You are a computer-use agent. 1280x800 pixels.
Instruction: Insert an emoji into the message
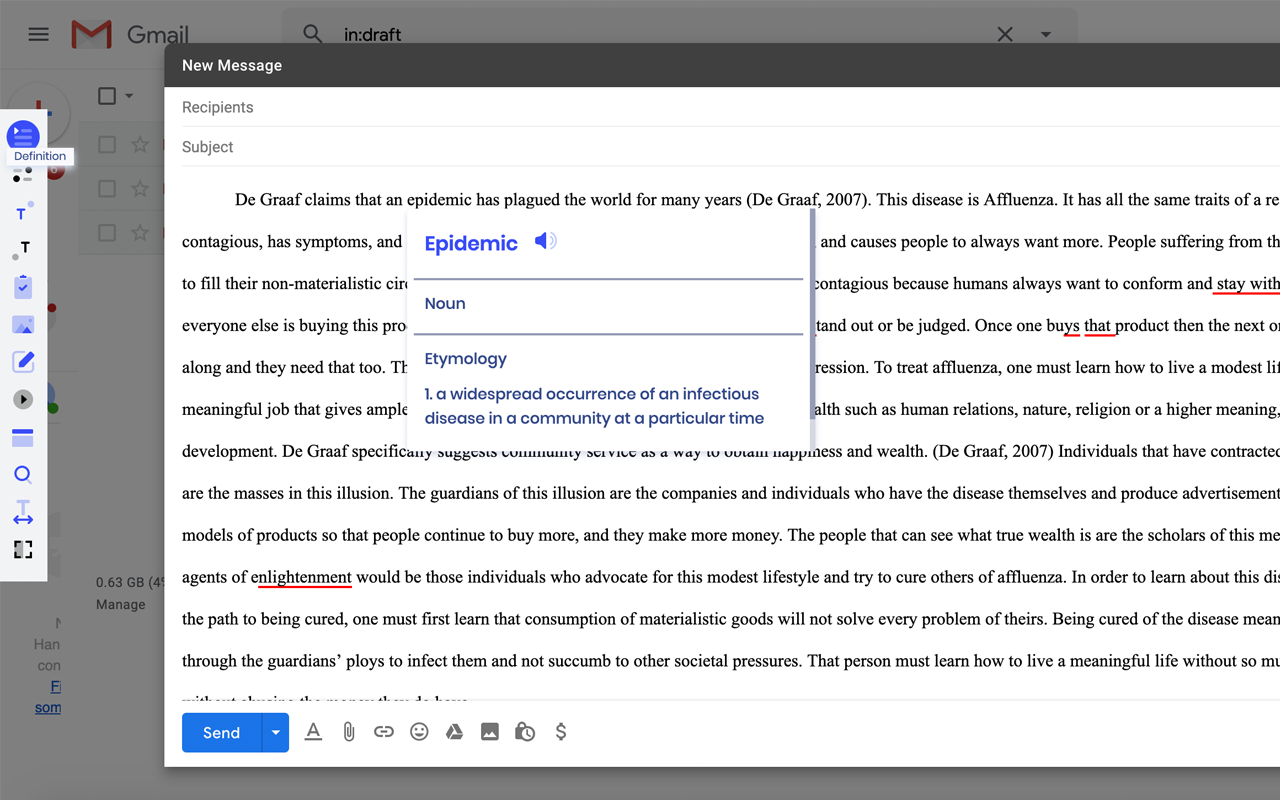tap(419, 731)
